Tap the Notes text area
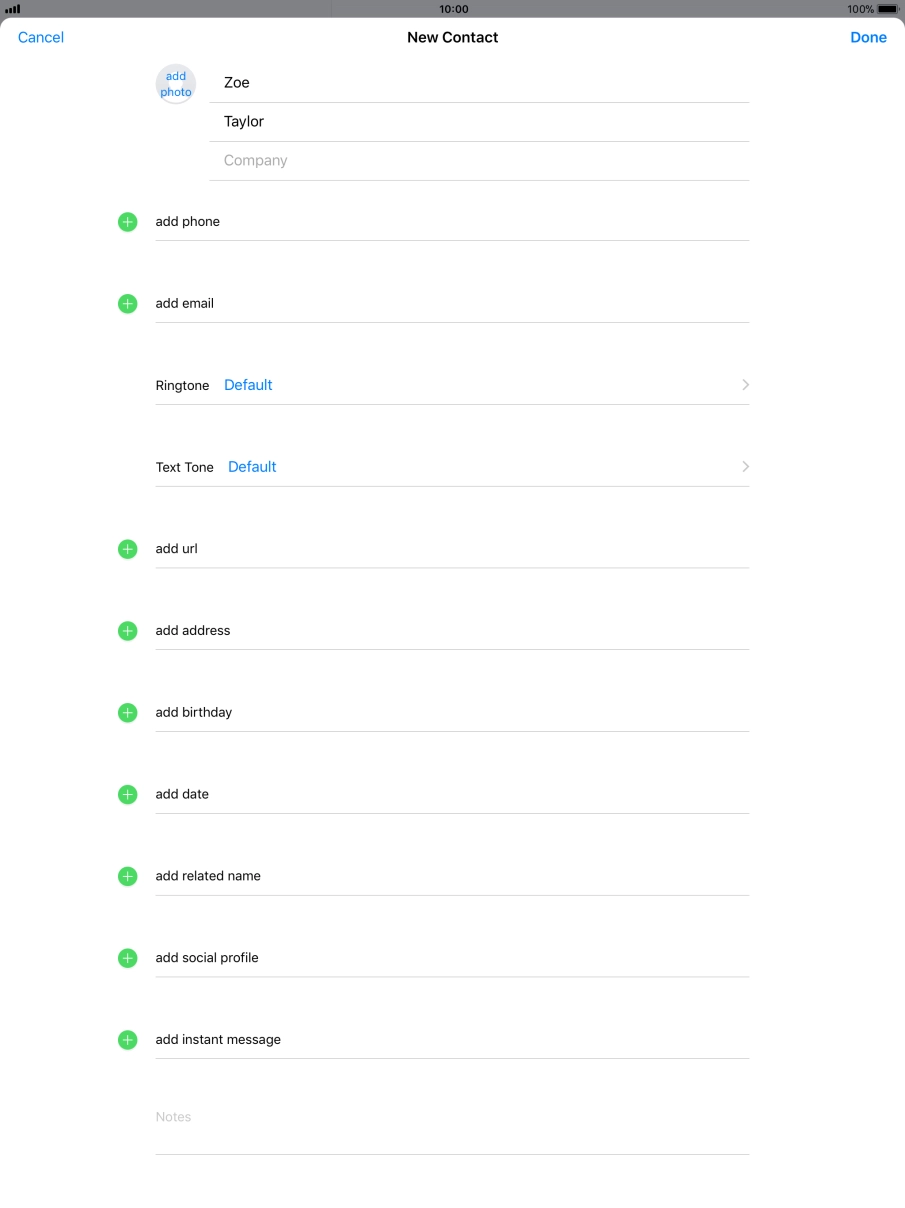 pos(452,1125)
